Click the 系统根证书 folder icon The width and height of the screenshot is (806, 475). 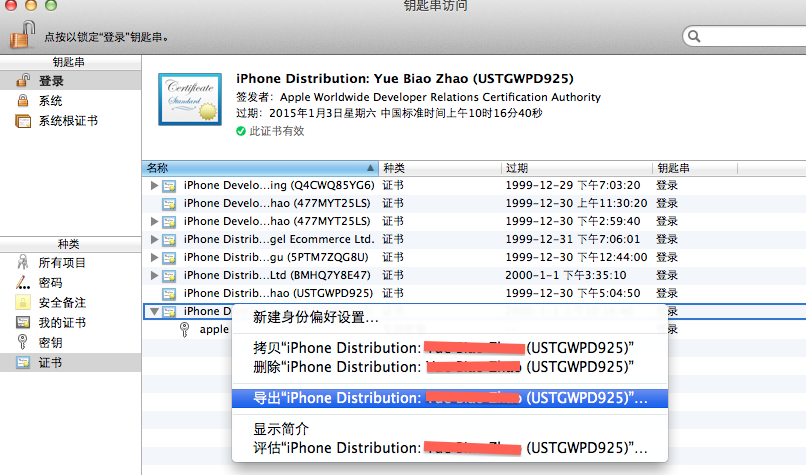[x=23, y=121]
